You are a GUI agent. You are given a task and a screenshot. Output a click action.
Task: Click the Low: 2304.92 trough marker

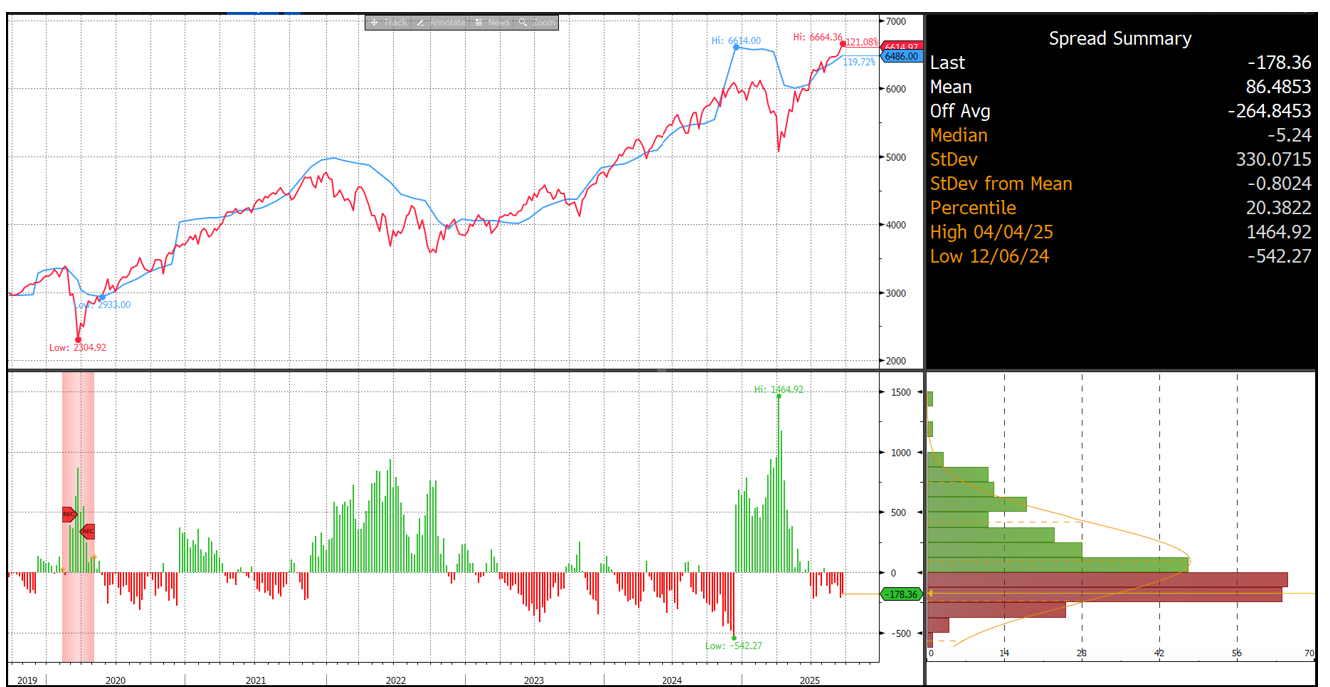pos(78,340)
